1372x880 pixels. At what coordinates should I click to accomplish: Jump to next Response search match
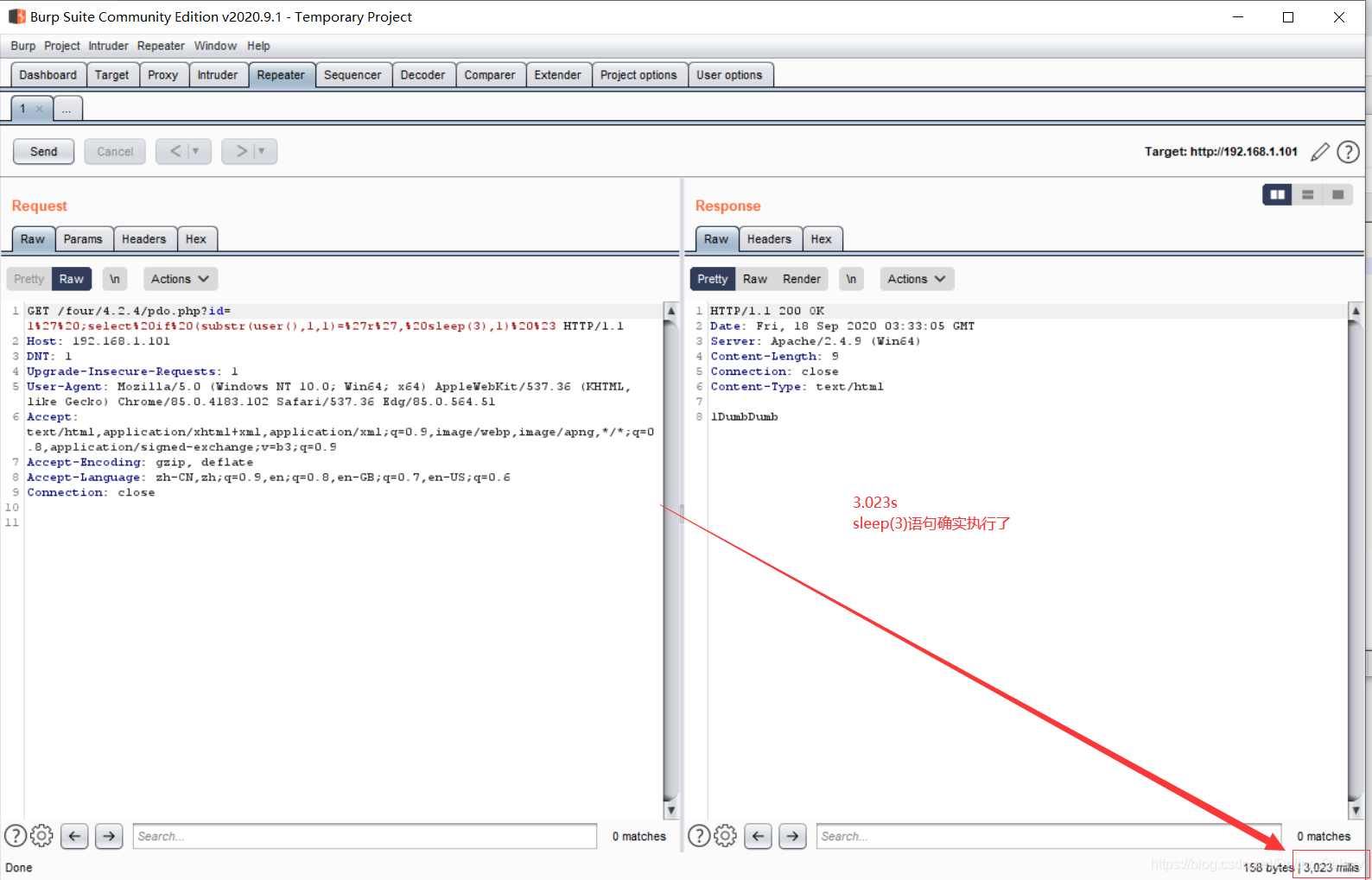click(x=792, y=836)
